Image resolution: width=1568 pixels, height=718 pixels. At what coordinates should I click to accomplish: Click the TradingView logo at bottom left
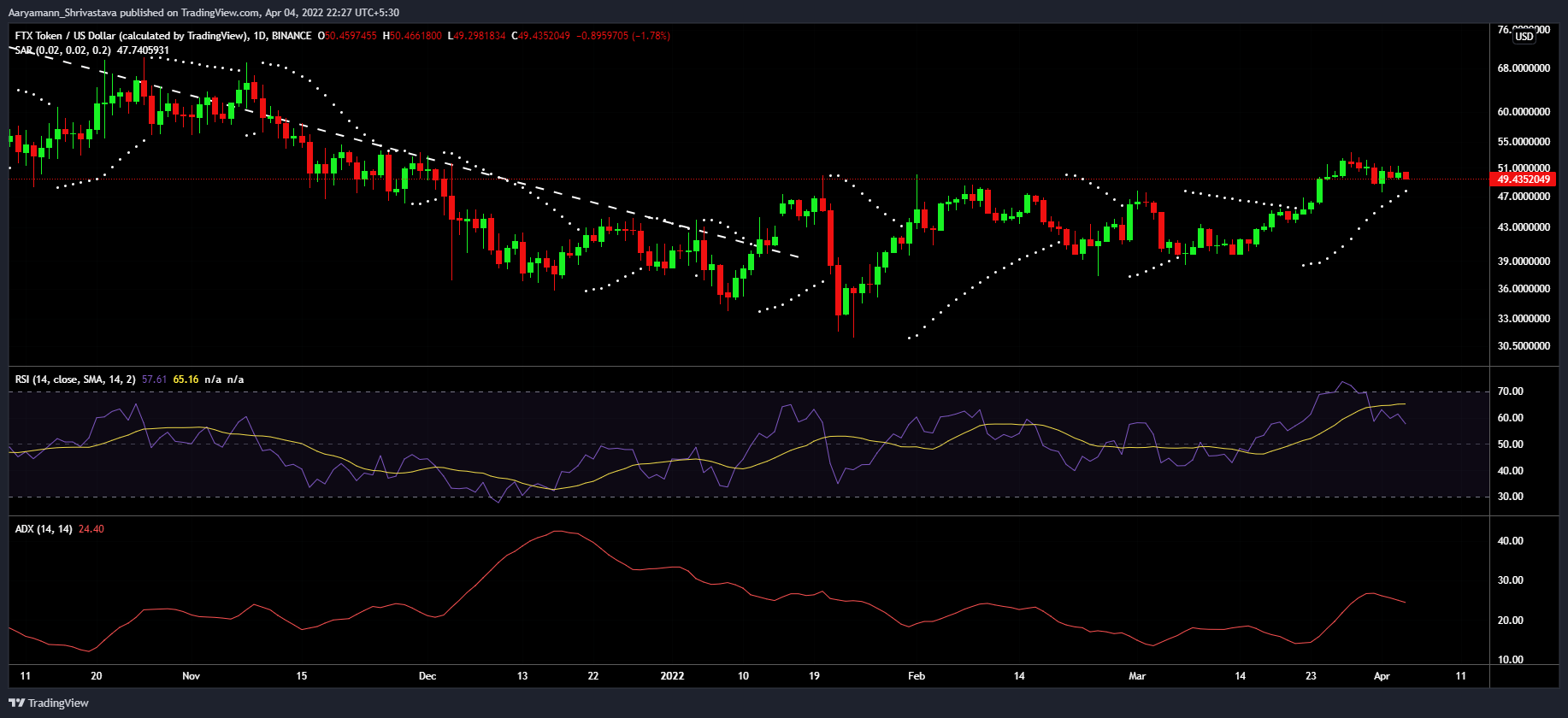(49, 703)
